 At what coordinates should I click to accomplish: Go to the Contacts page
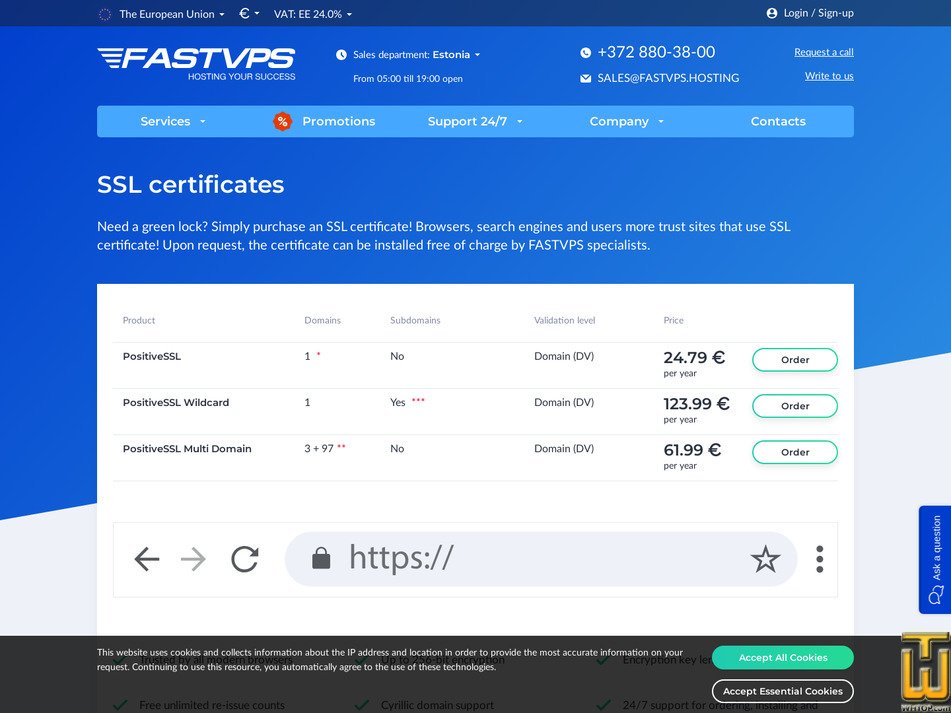click(x=778, y=121)
